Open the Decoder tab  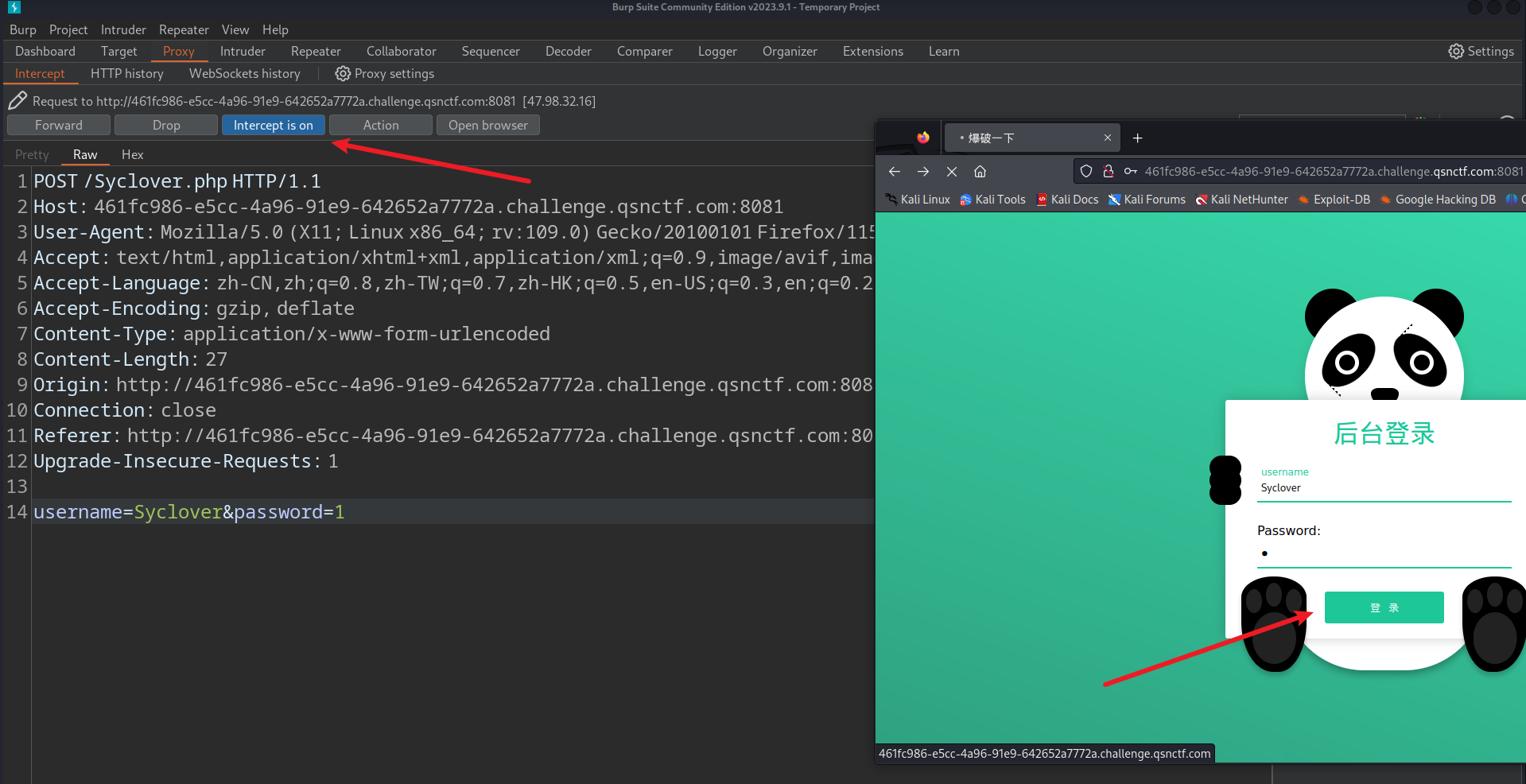[569, 51]
